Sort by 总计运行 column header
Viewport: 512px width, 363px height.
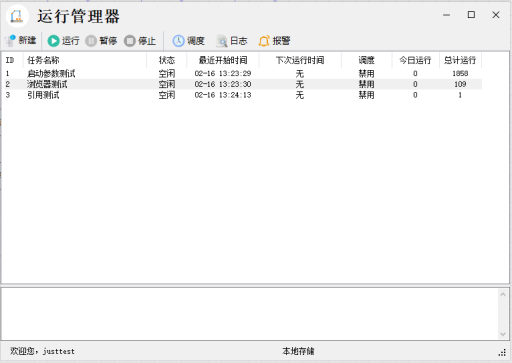(460, 60)
